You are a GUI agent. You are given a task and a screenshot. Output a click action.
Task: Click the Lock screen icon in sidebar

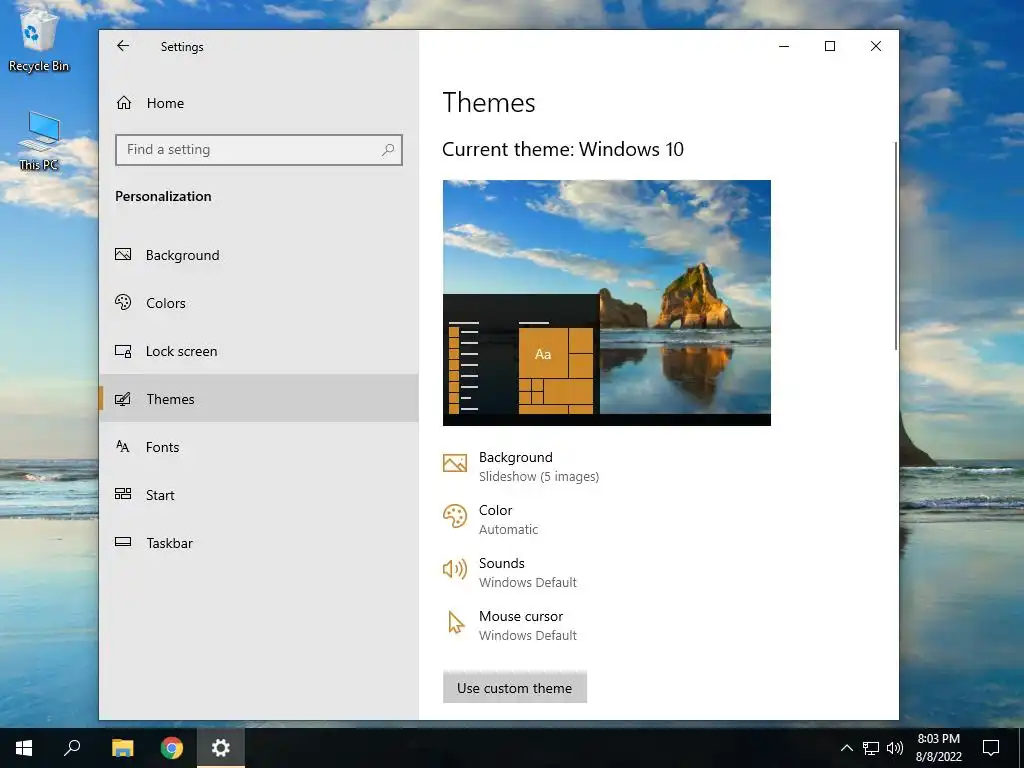tap(123, 351)
